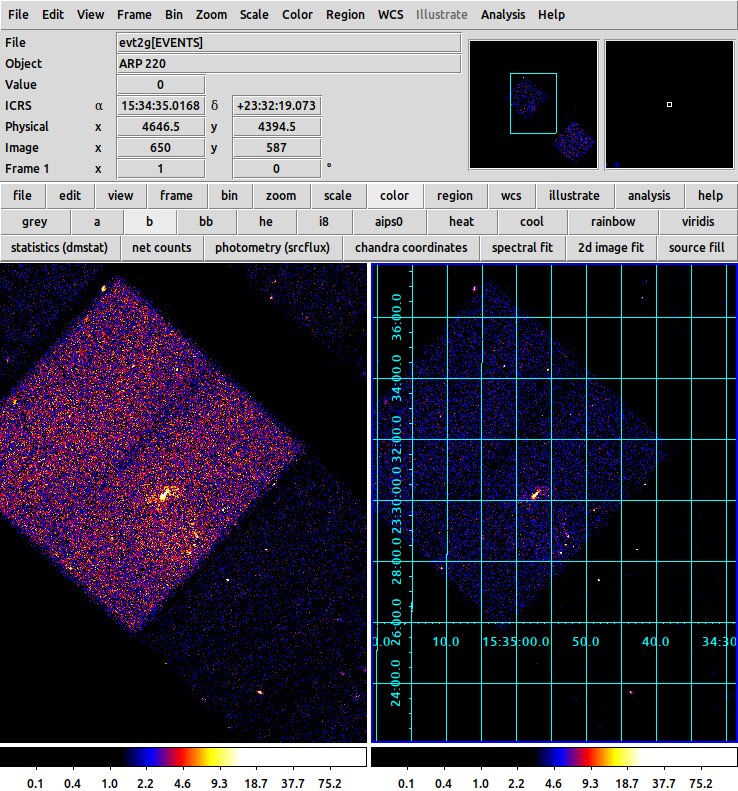
Task: Click the chandra coordinates button
Action: [x=411, y=248]
